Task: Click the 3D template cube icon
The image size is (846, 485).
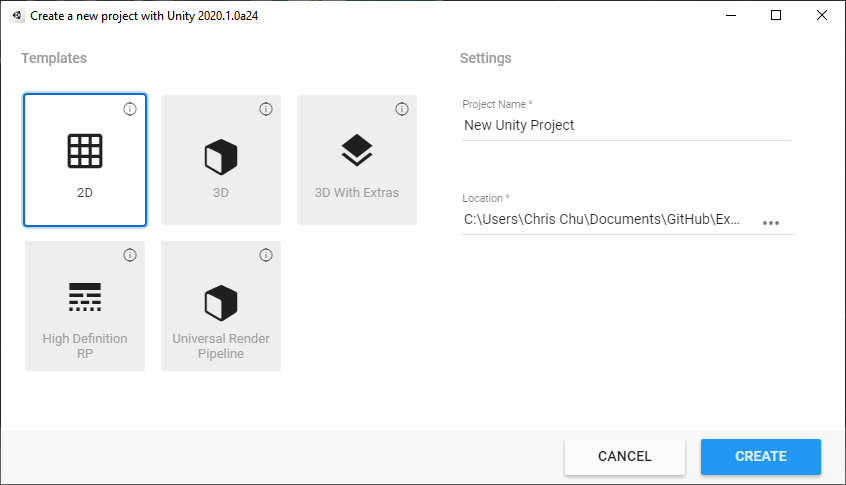Action: [221, 157]
